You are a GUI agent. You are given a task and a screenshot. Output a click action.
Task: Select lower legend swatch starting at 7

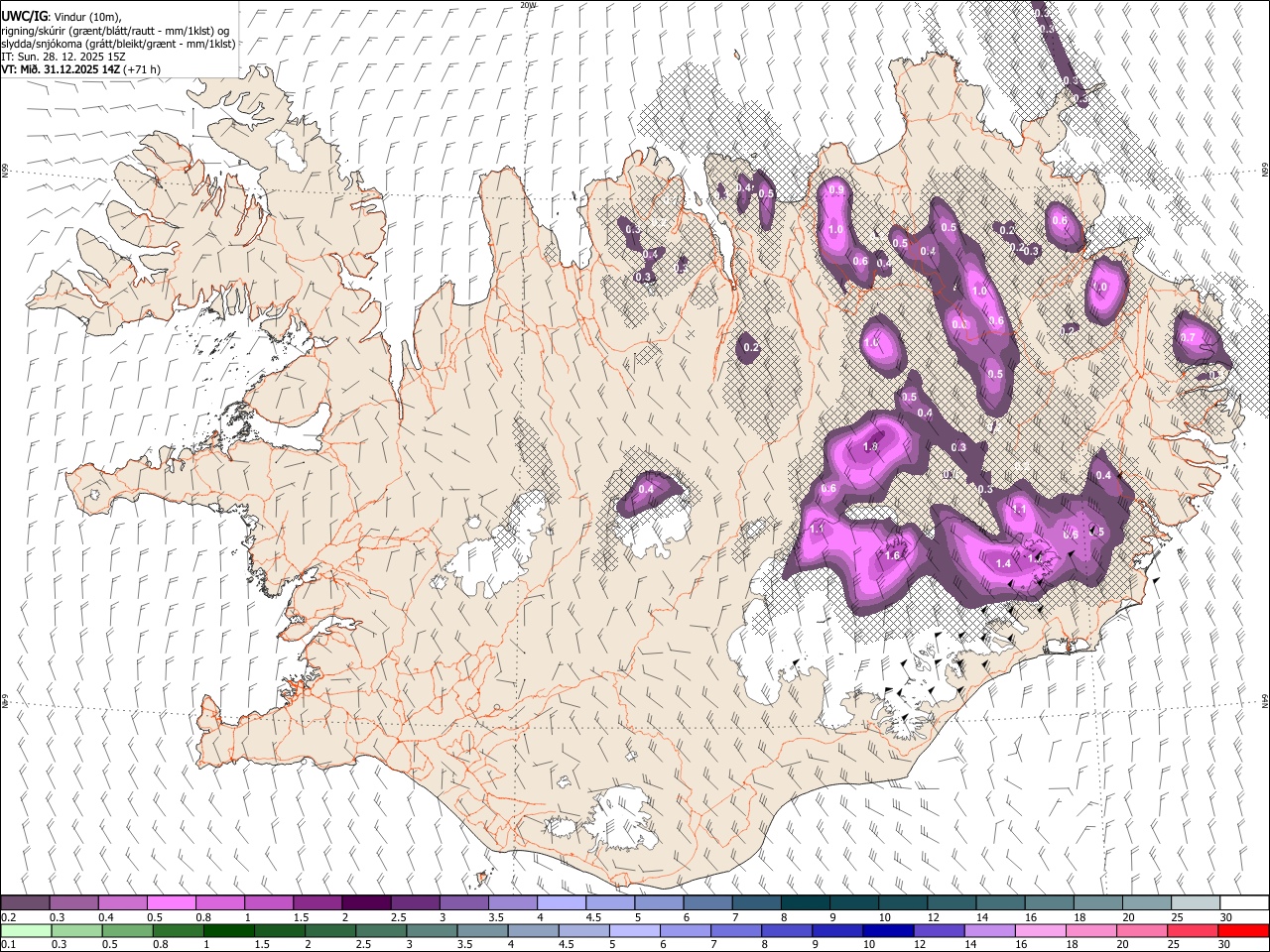pyautogui.click(x=735, y=931)
